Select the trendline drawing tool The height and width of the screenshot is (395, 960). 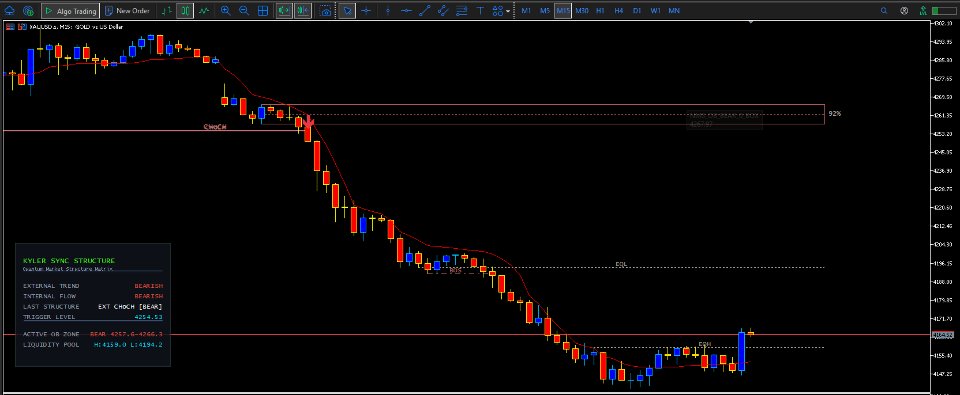tap(425, 11)
